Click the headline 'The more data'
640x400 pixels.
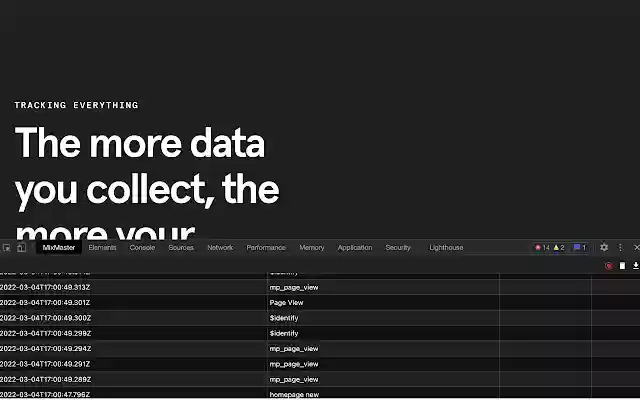point(140,143)
